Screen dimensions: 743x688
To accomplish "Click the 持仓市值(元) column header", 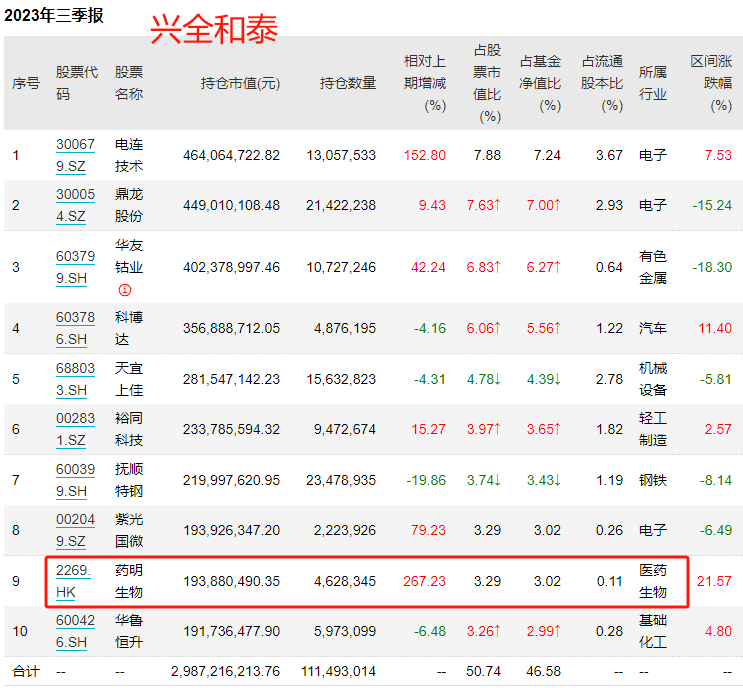I will [240, 83].
